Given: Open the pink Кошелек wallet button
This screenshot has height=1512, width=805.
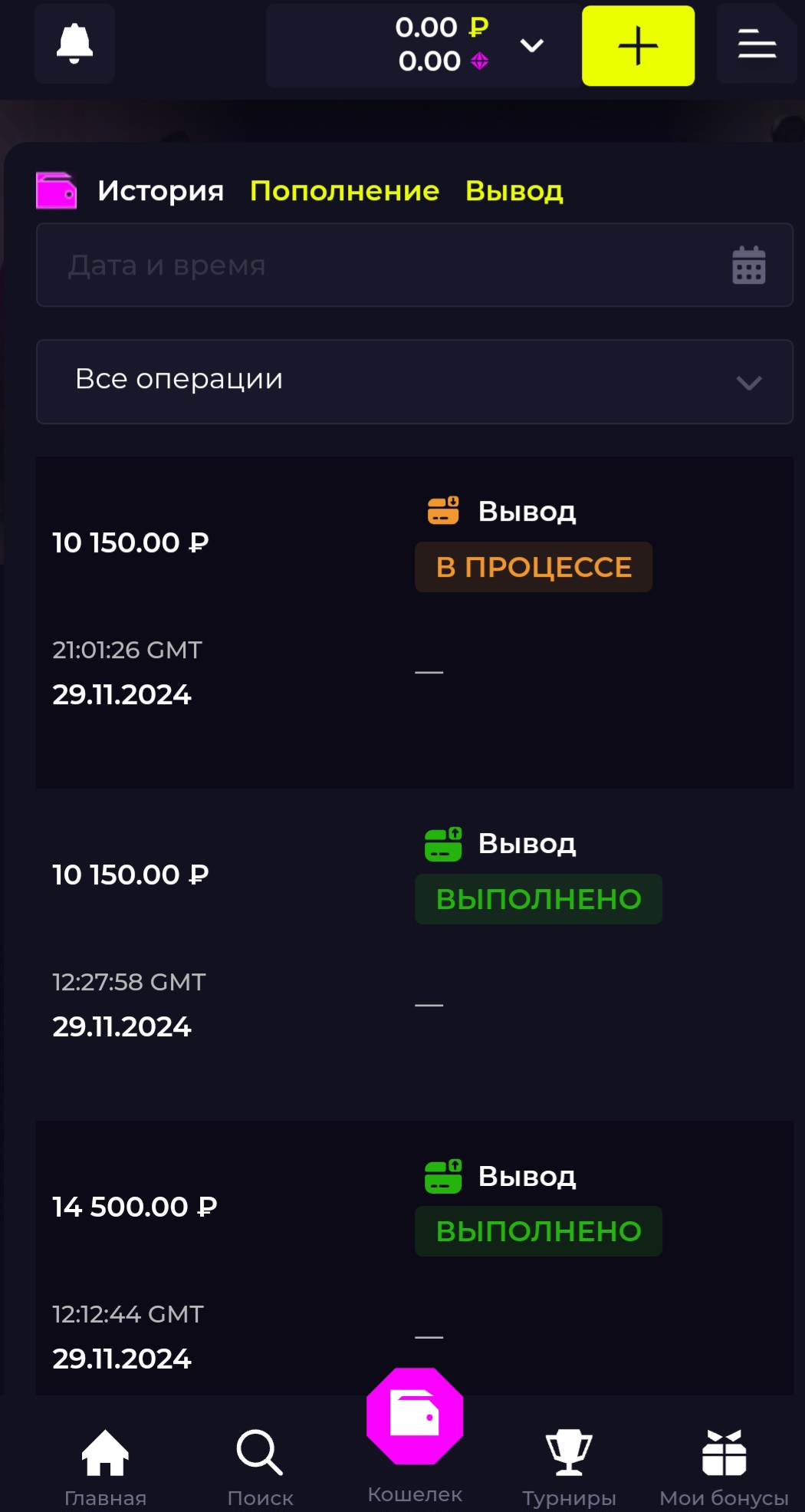Looking at the screenshot, I should point(415,1416).
